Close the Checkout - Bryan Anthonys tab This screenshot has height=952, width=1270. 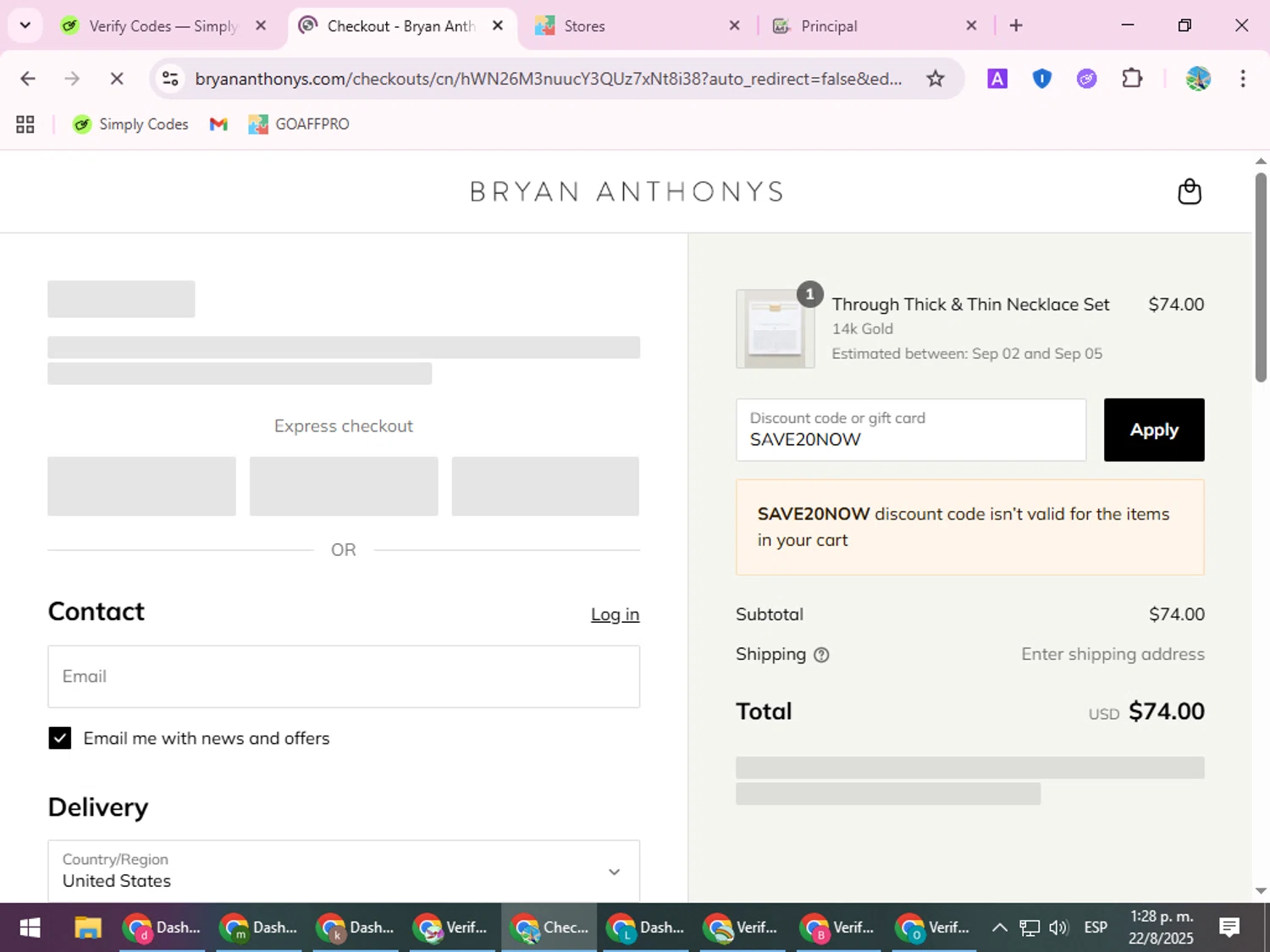498,25
